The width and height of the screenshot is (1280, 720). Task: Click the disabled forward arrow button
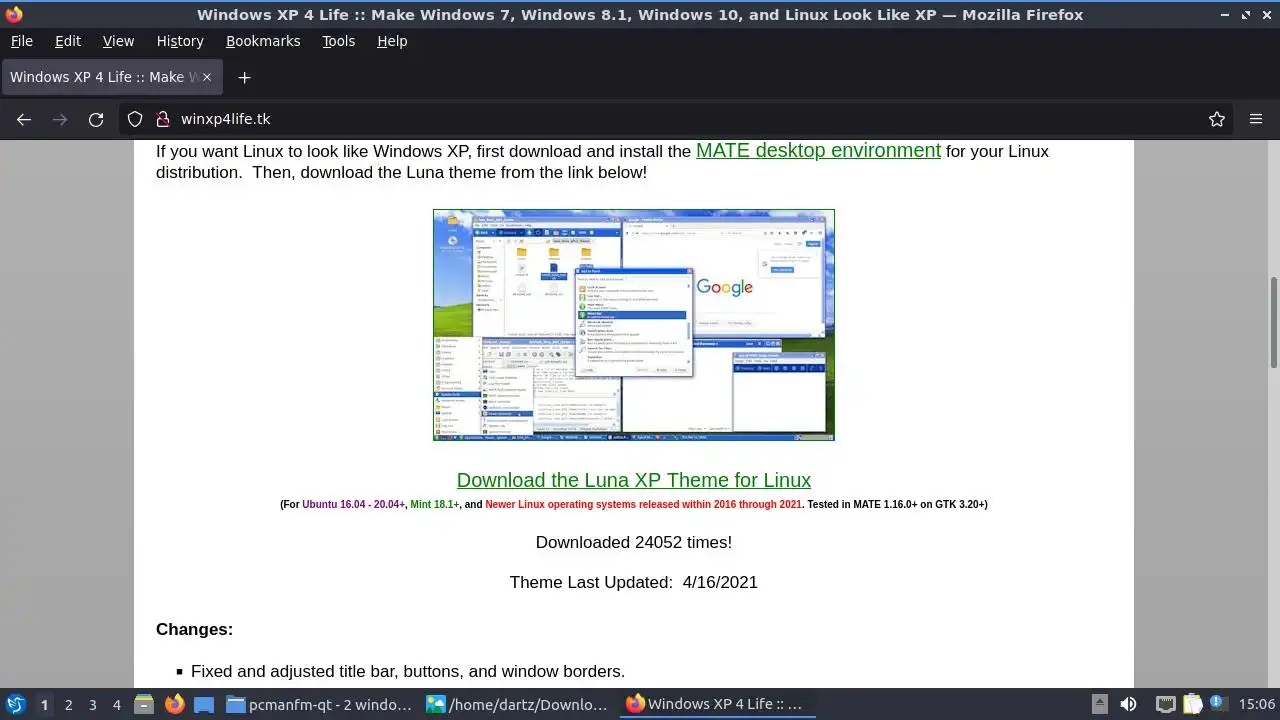pos(60,119)
